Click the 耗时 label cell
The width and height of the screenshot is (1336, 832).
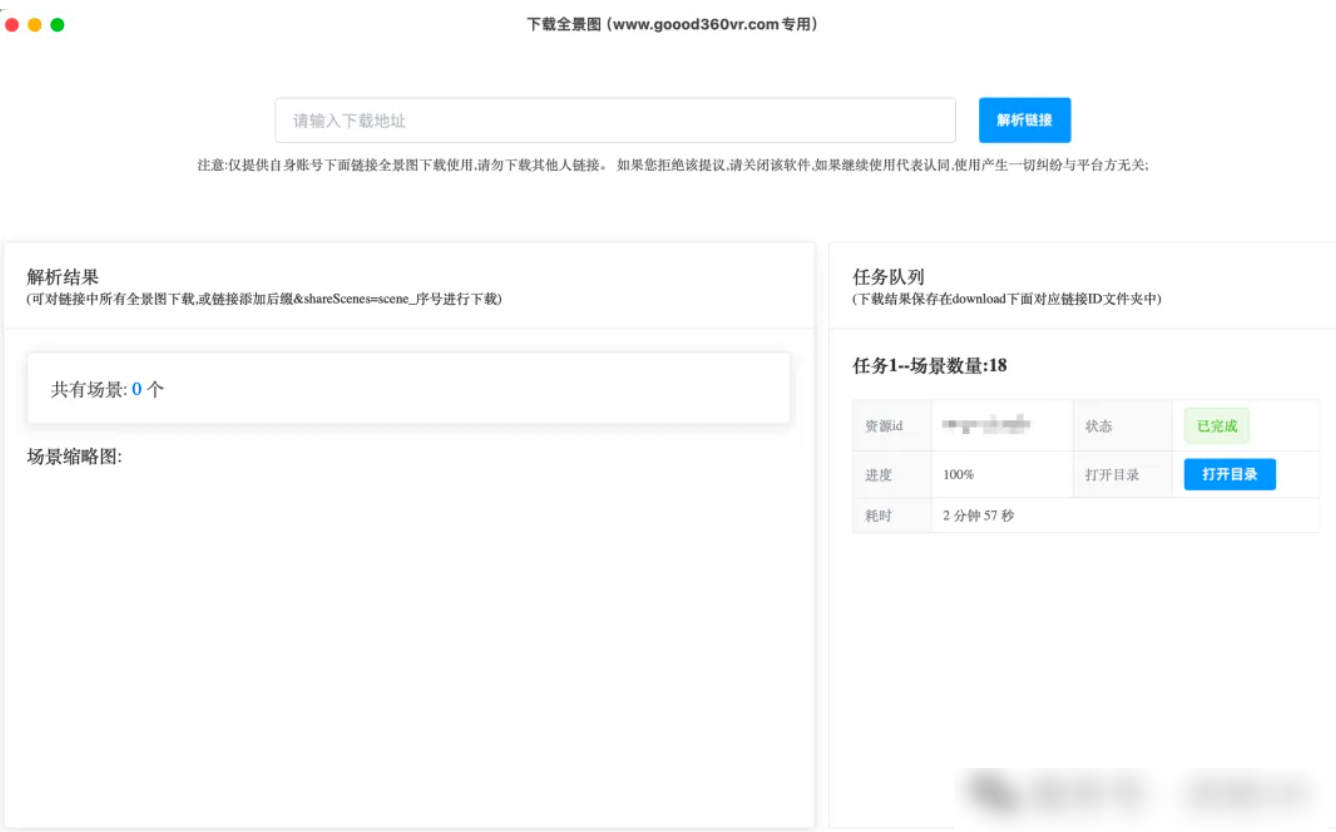click(x=878, y=516)
